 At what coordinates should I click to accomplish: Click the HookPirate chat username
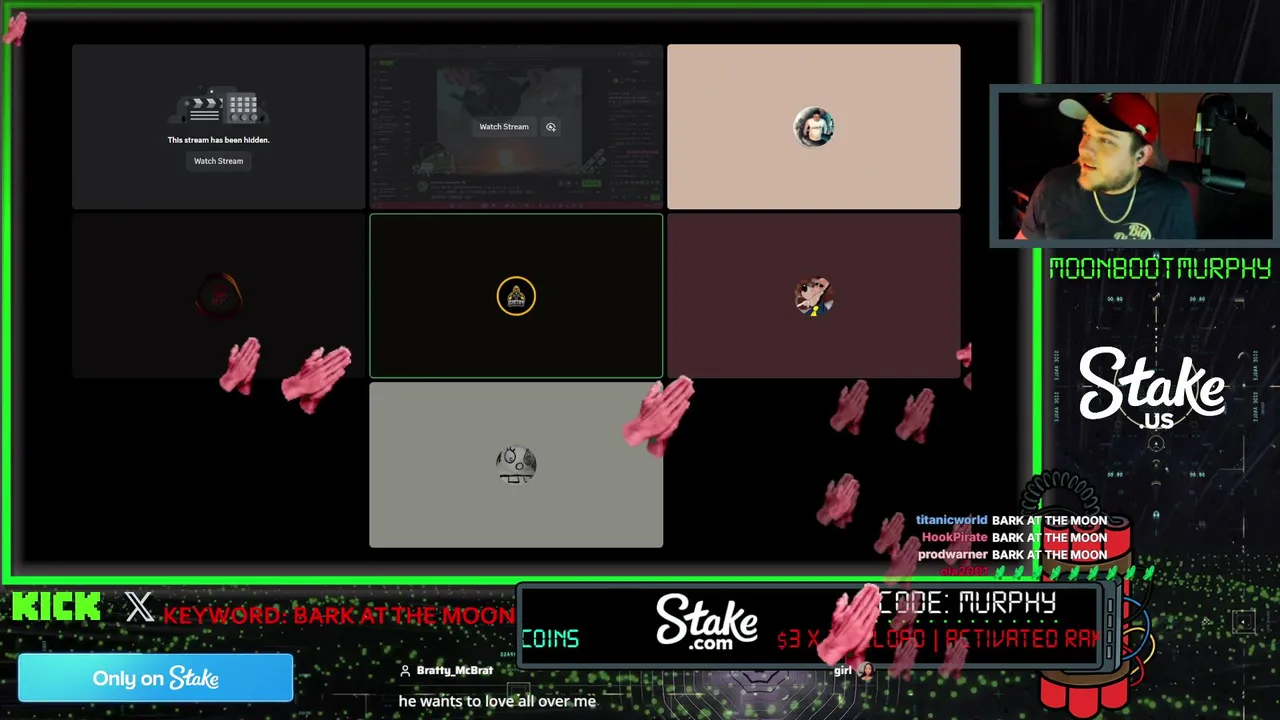coord(954,537)
